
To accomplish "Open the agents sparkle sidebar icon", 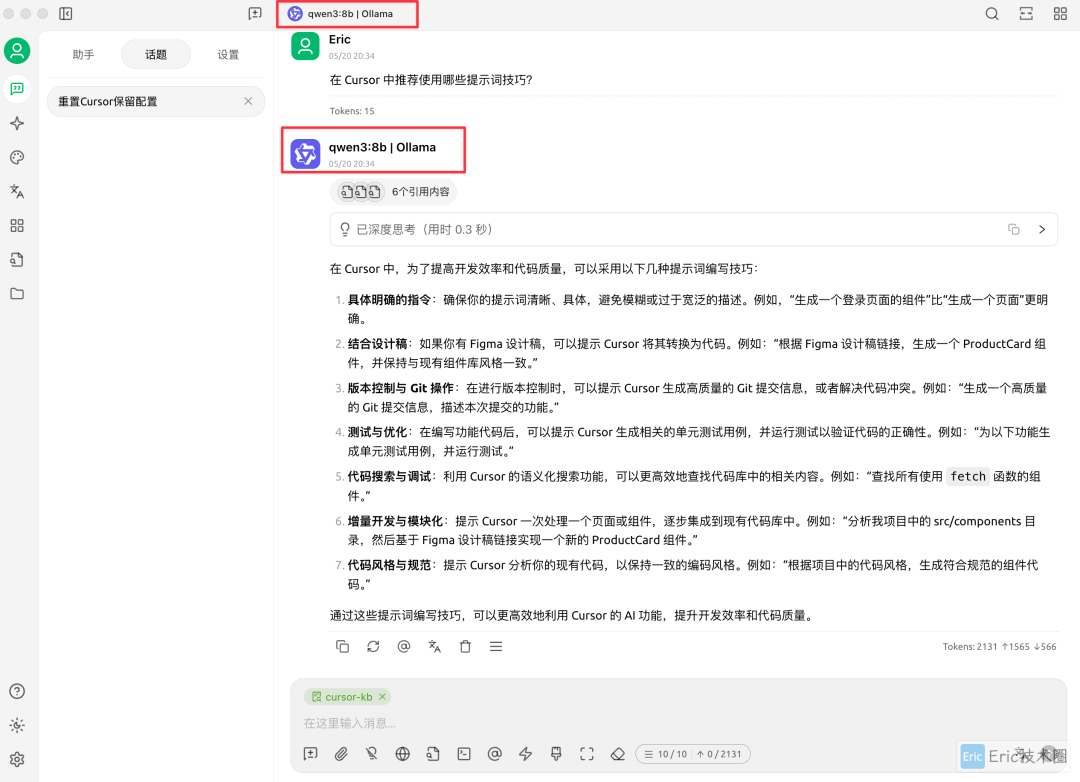I will point(17,123).
